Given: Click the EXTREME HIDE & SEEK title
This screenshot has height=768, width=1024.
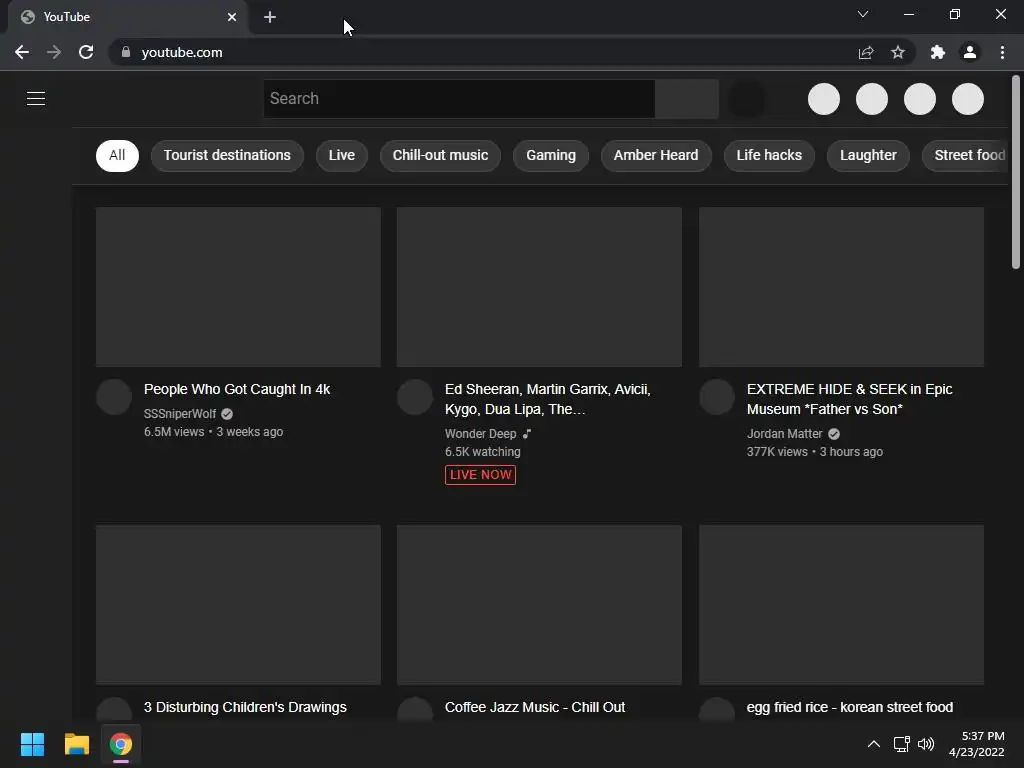Looking at the screenshot, I should 849,399.
